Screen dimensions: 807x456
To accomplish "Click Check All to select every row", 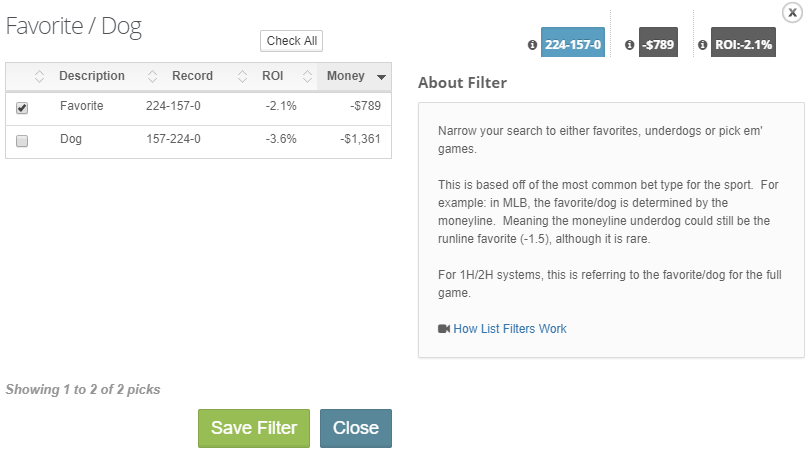I will tap(291, 41).
